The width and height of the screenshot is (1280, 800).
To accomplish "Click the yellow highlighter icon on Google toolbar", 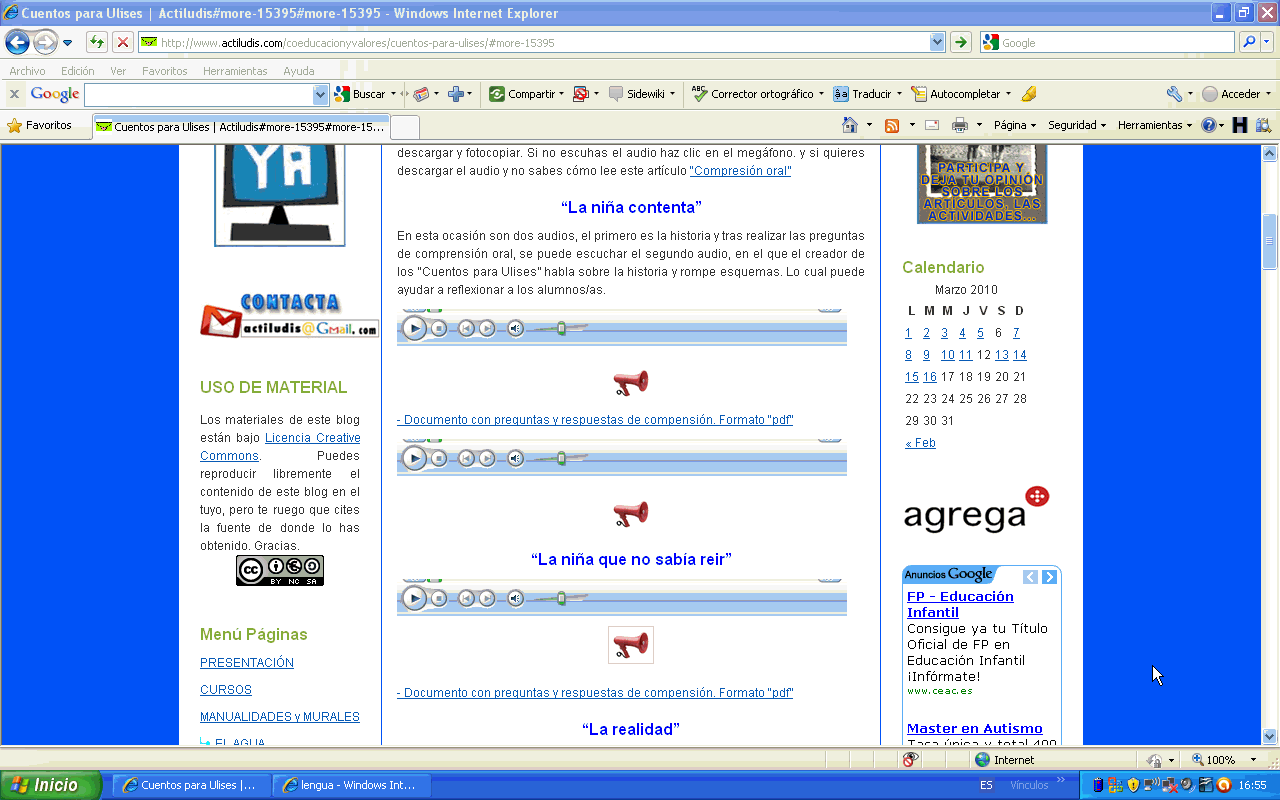I will pos(1029,94).
